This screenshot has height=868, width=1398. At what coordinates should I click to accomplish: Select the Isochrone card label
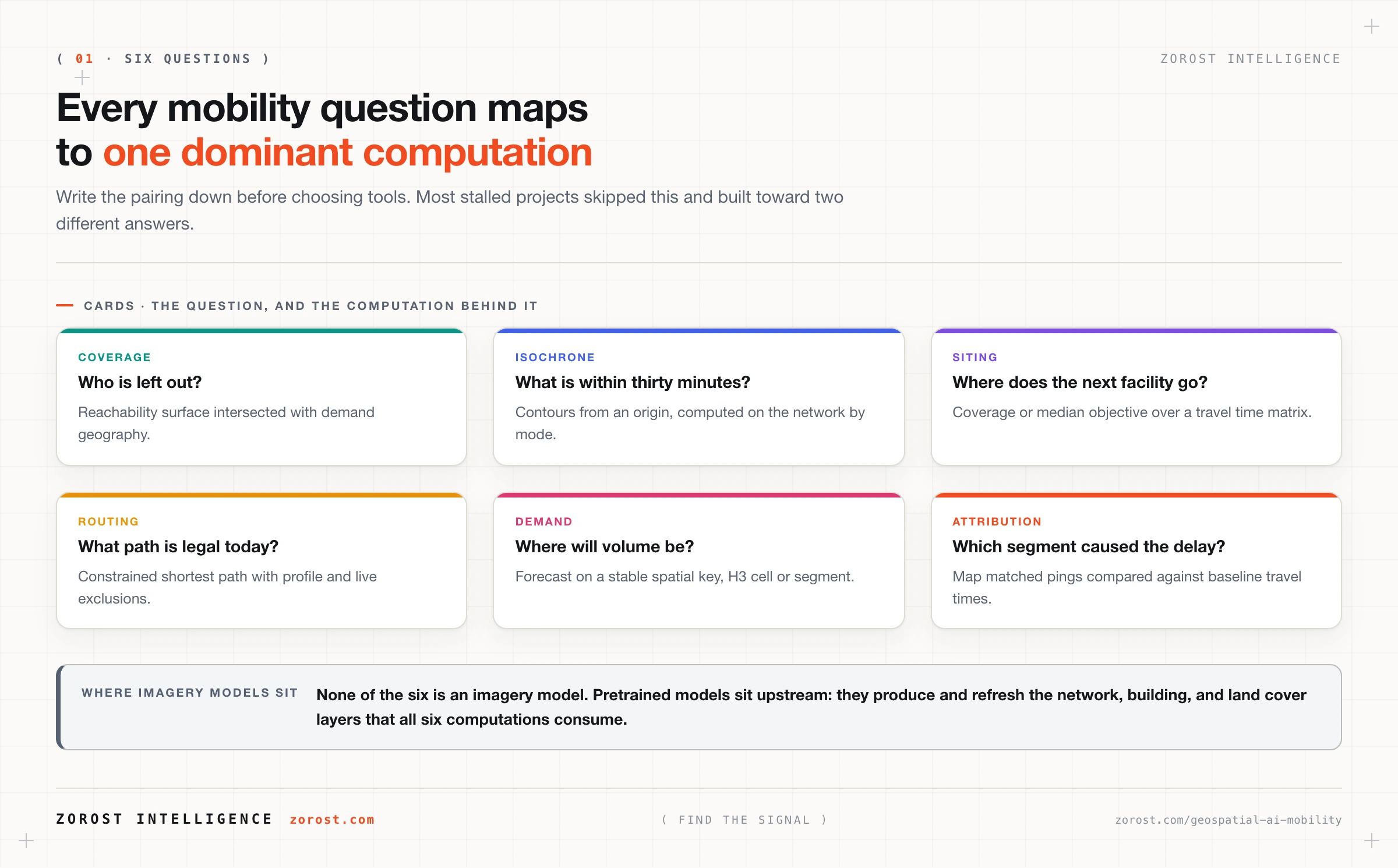[555, 357]
